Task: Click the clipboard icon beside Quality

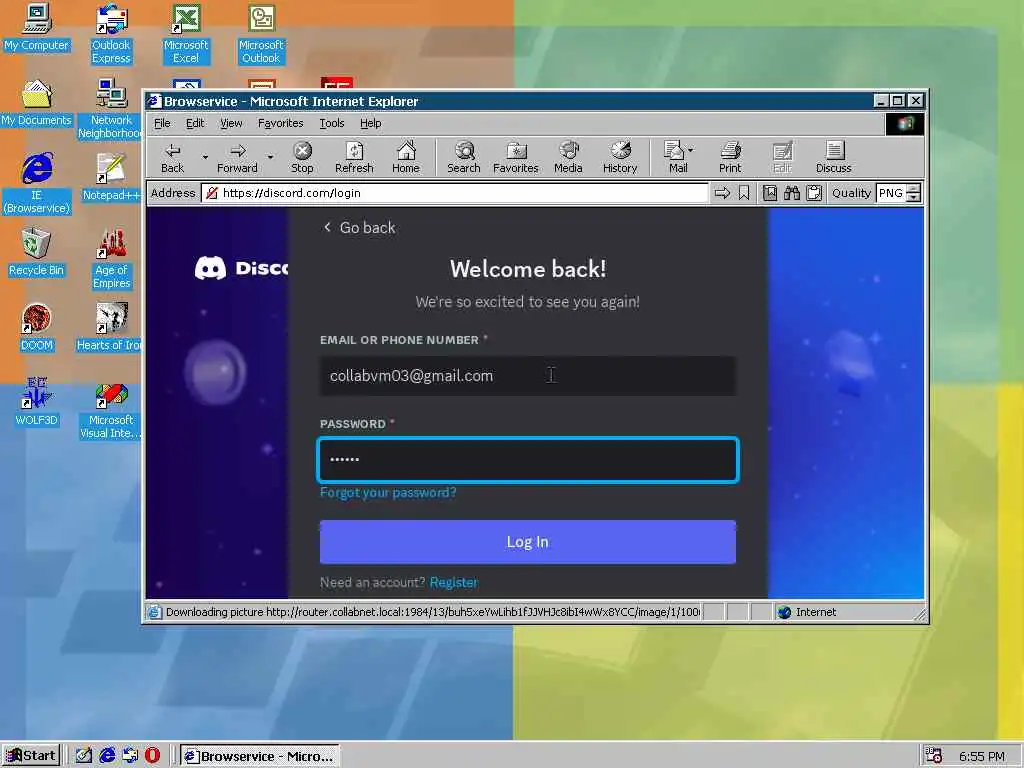Action: tap(814, 193)
